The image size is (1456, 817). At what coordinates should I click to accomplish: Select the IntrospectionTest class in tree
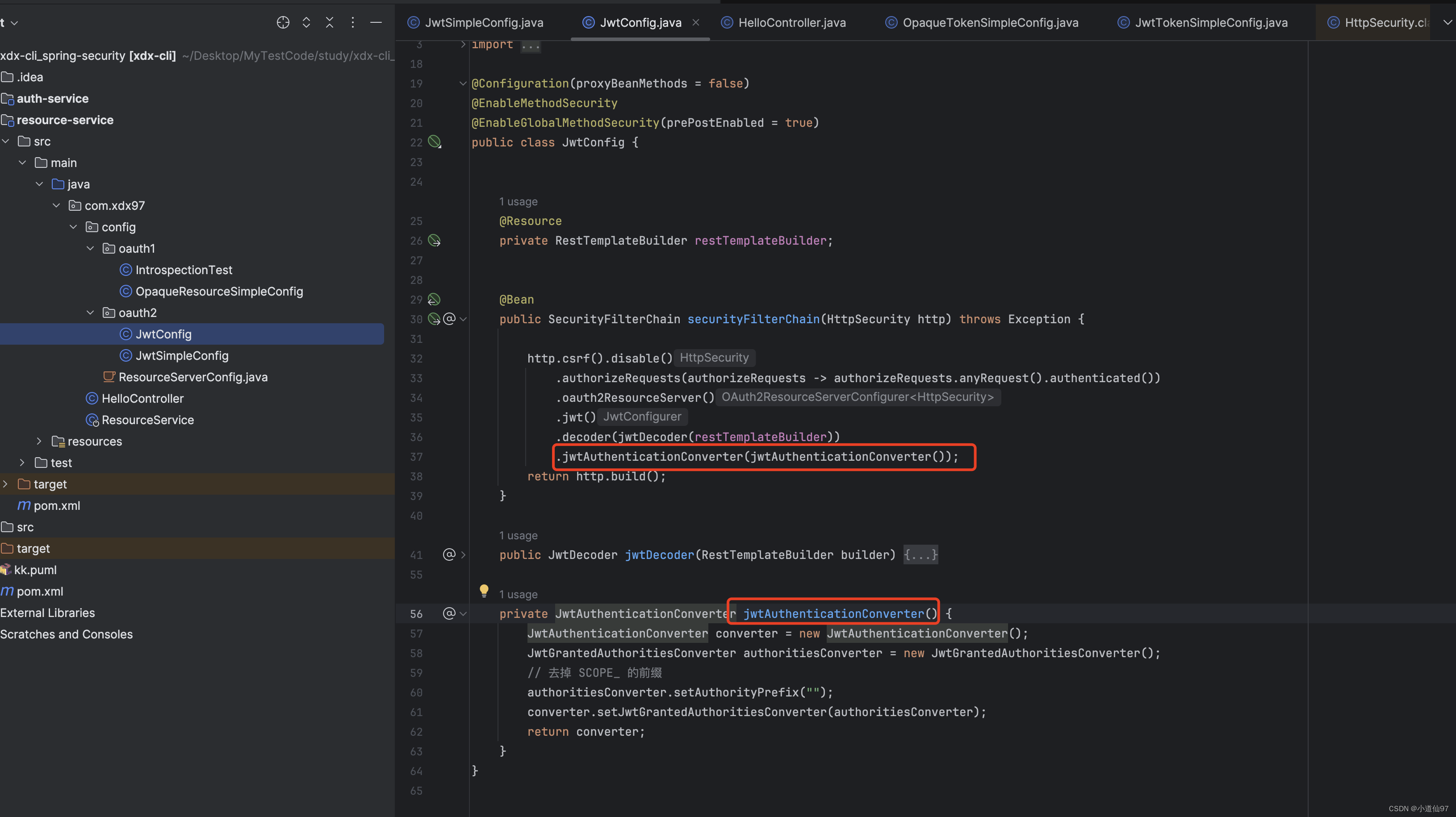(184, 270)
